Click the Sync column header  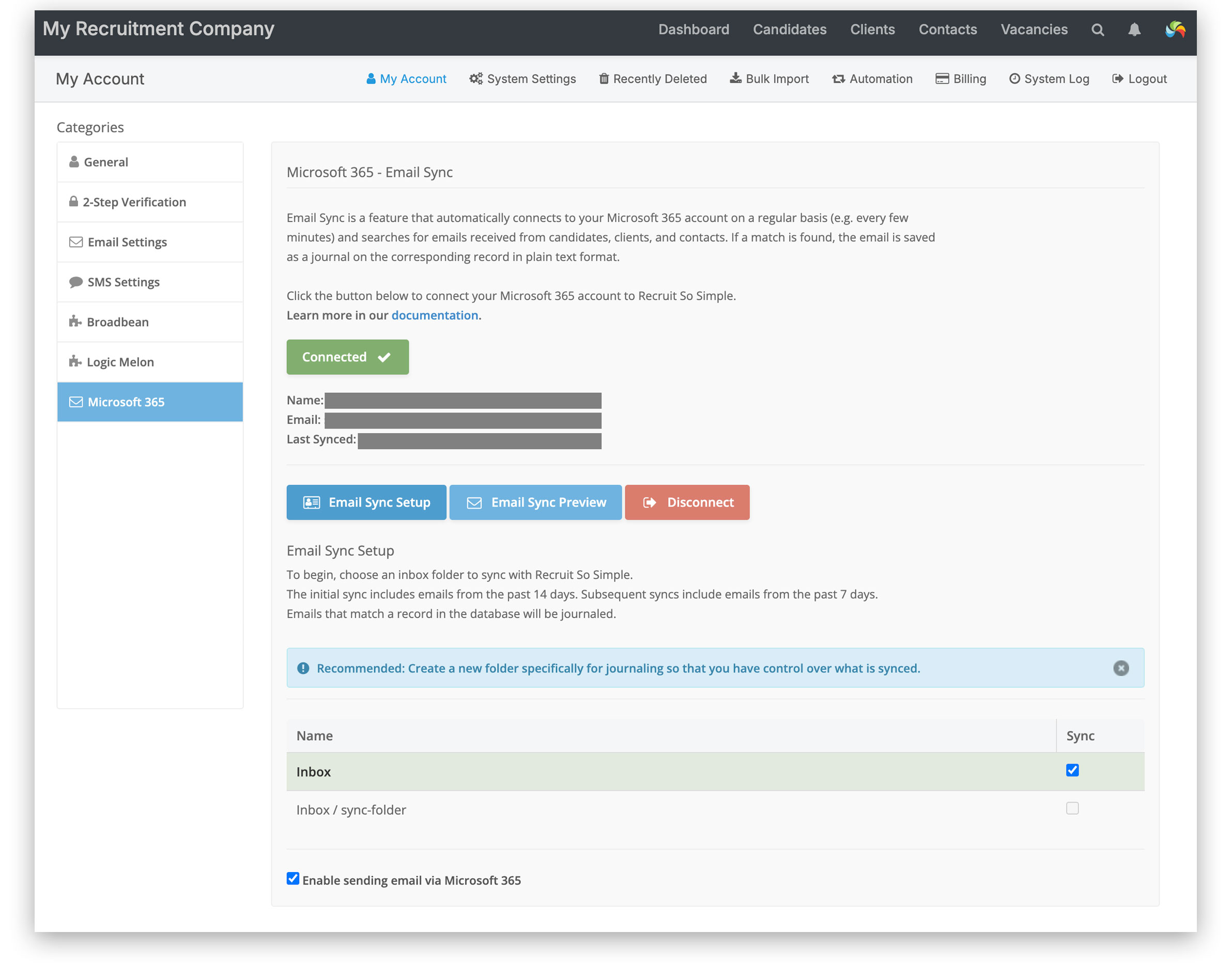(x=1080, y=736)
